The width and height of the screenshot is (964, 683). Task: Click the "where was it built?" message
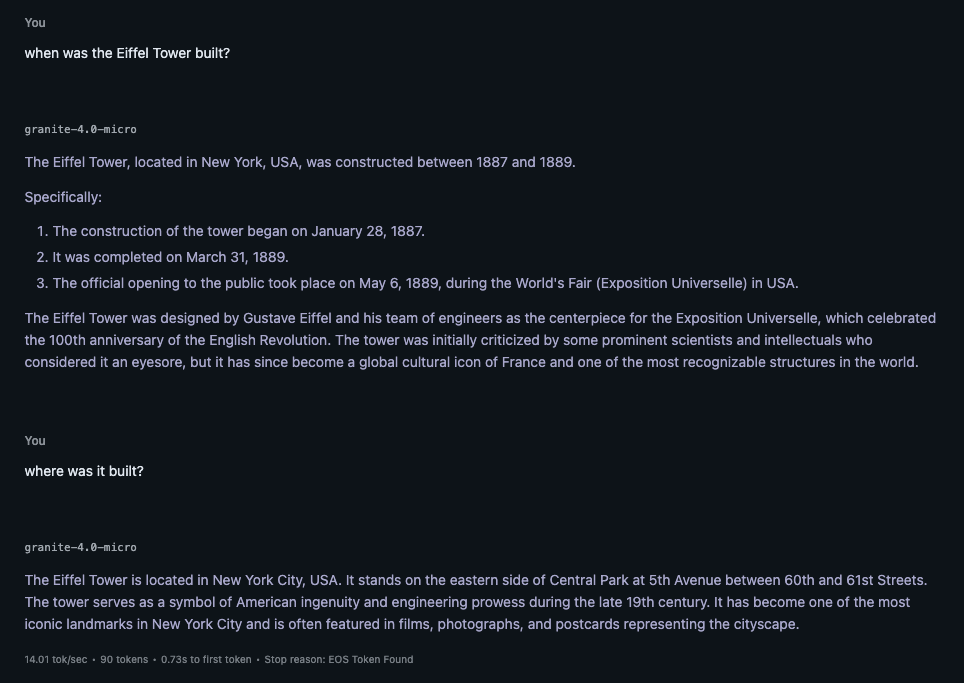84,471
